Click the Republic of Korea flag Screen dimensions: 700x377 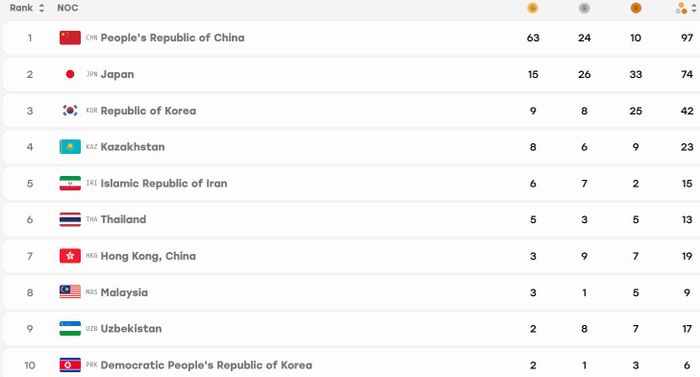(70, 110)
